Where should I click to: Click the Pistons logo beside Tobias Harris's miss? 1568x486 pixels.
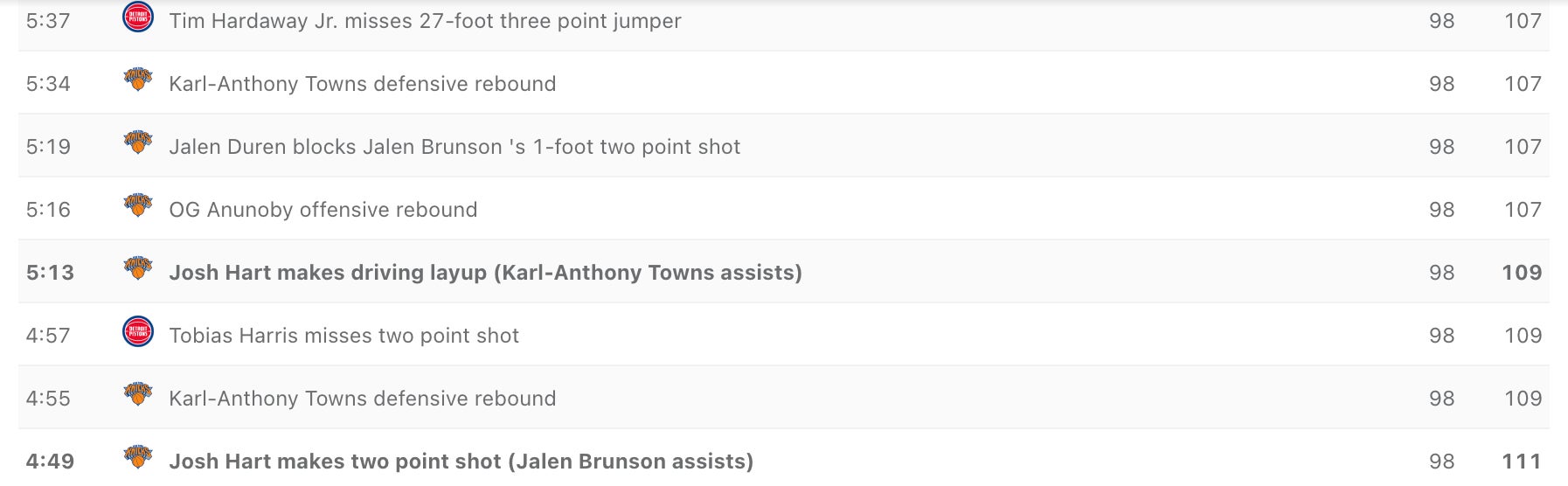click(x=138, y=332)
